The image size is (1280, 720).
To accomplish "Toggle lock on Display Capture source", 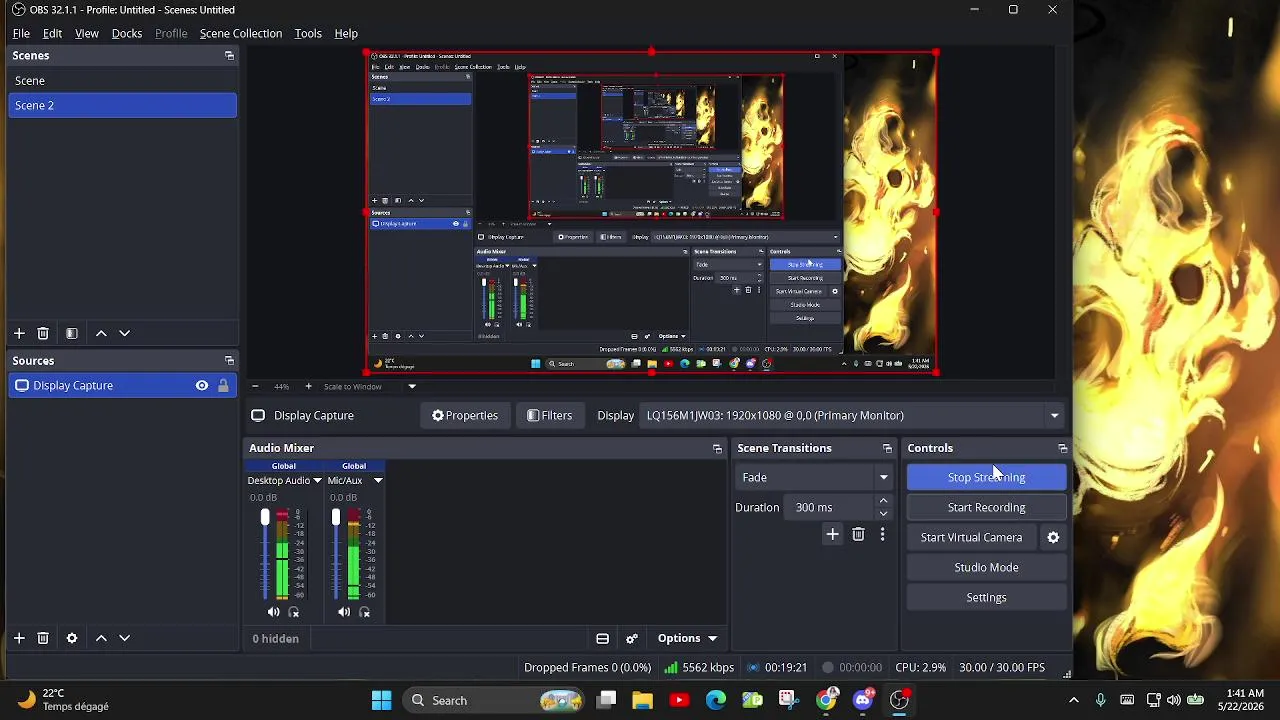I will point(223,385).
